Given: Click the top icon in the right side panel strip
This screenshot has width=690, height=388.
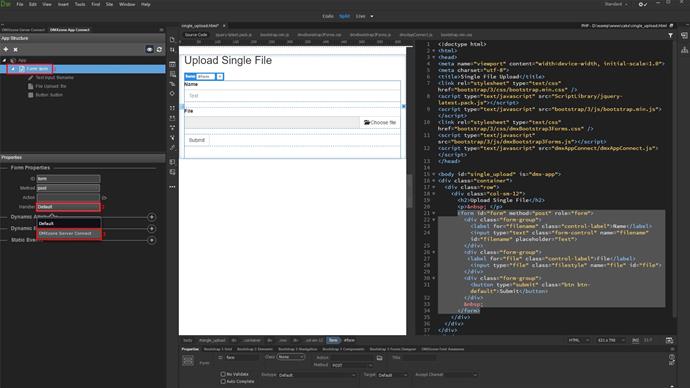Looking at the screenshot, I should 684,35.
